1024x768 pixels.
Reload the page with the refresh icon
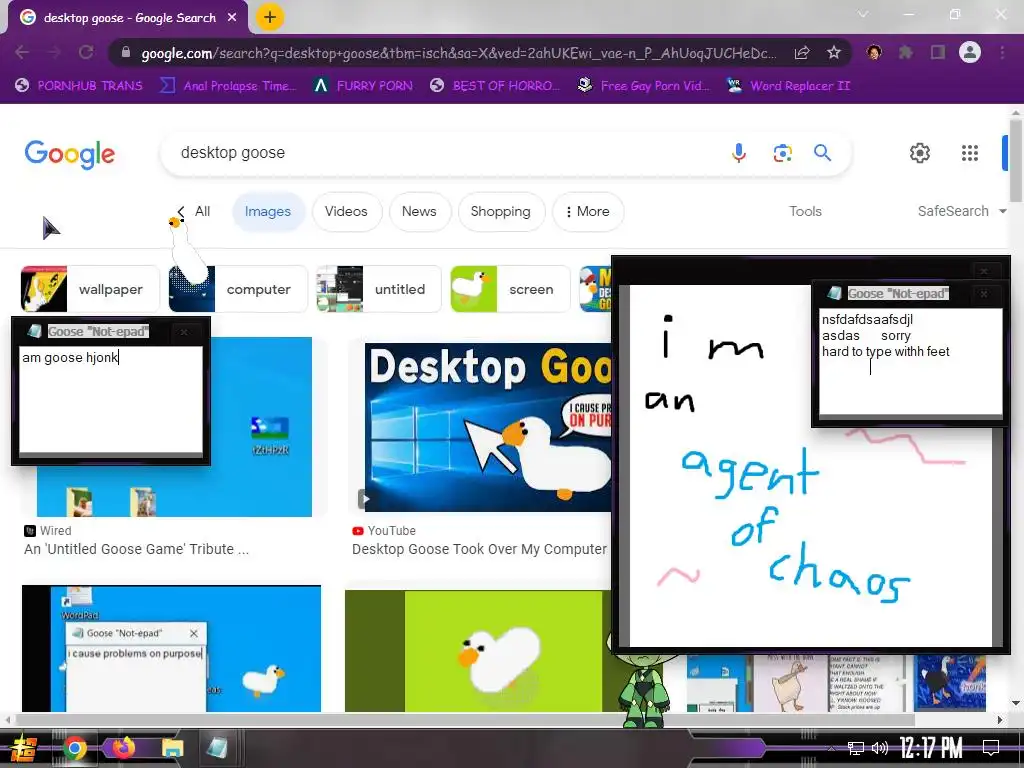(x=86, y=52)
